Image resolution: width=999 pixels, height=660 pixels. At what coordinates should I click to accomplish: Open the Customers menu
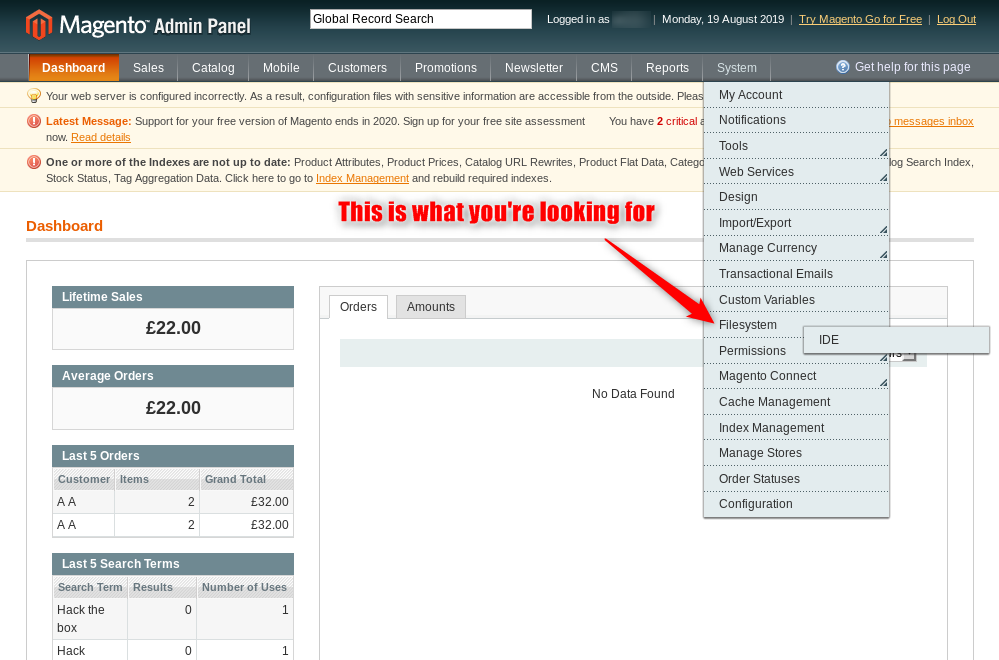point(357,68)
